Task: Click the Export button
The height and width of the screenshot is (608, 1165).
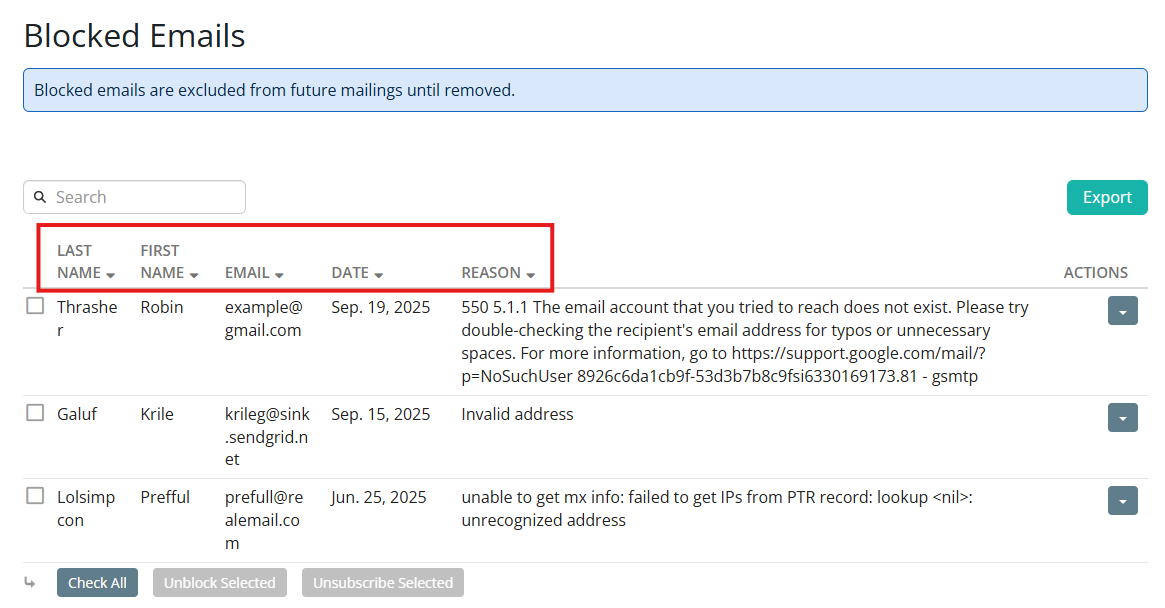Action: click(x=1106, y=197)
